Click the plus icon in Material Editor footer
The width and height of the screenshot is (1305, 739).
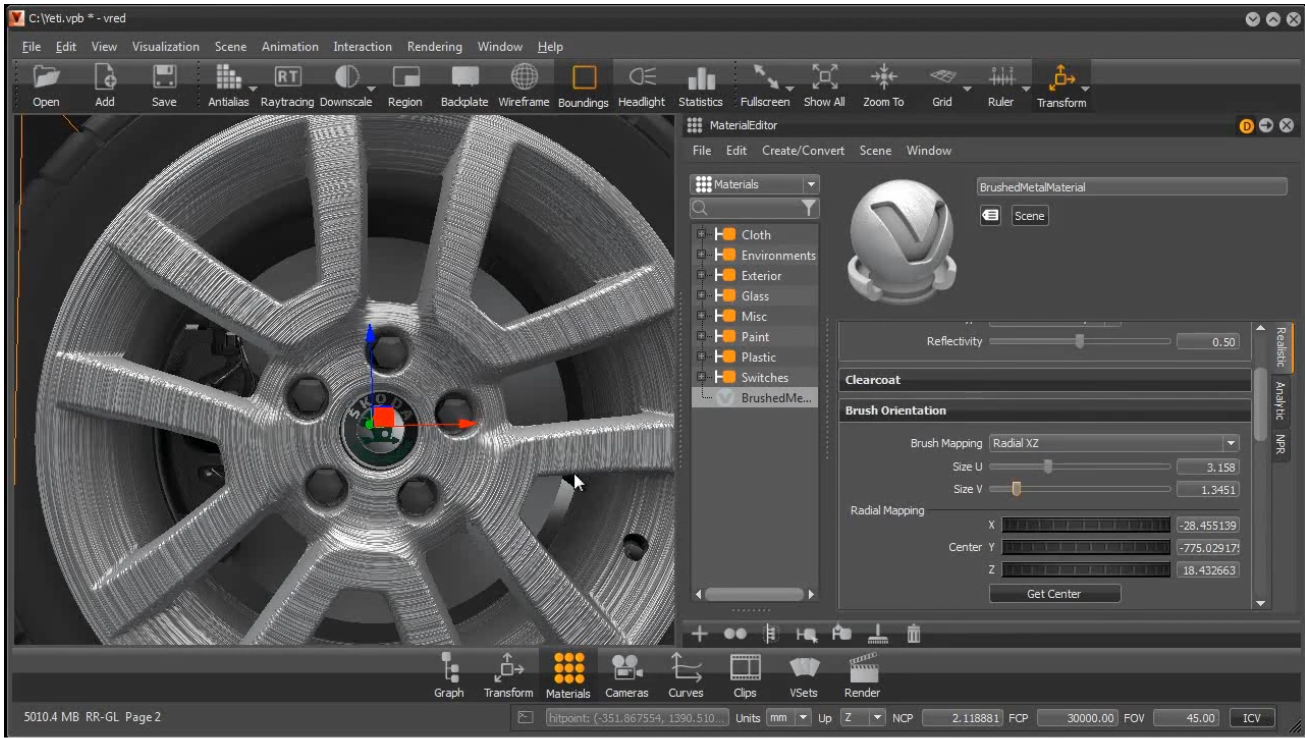(x=700, y=633)
